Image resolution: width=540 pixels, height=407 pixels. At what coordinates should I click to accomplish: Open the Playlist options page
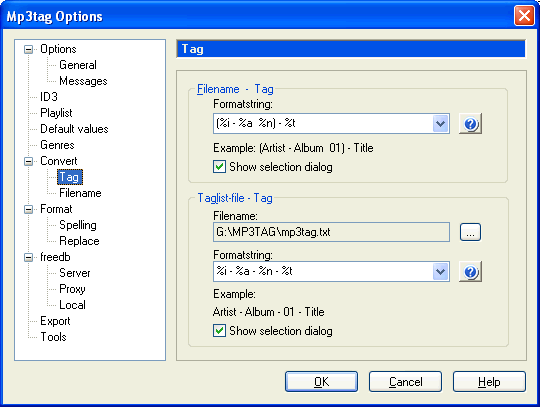[56, 113]
